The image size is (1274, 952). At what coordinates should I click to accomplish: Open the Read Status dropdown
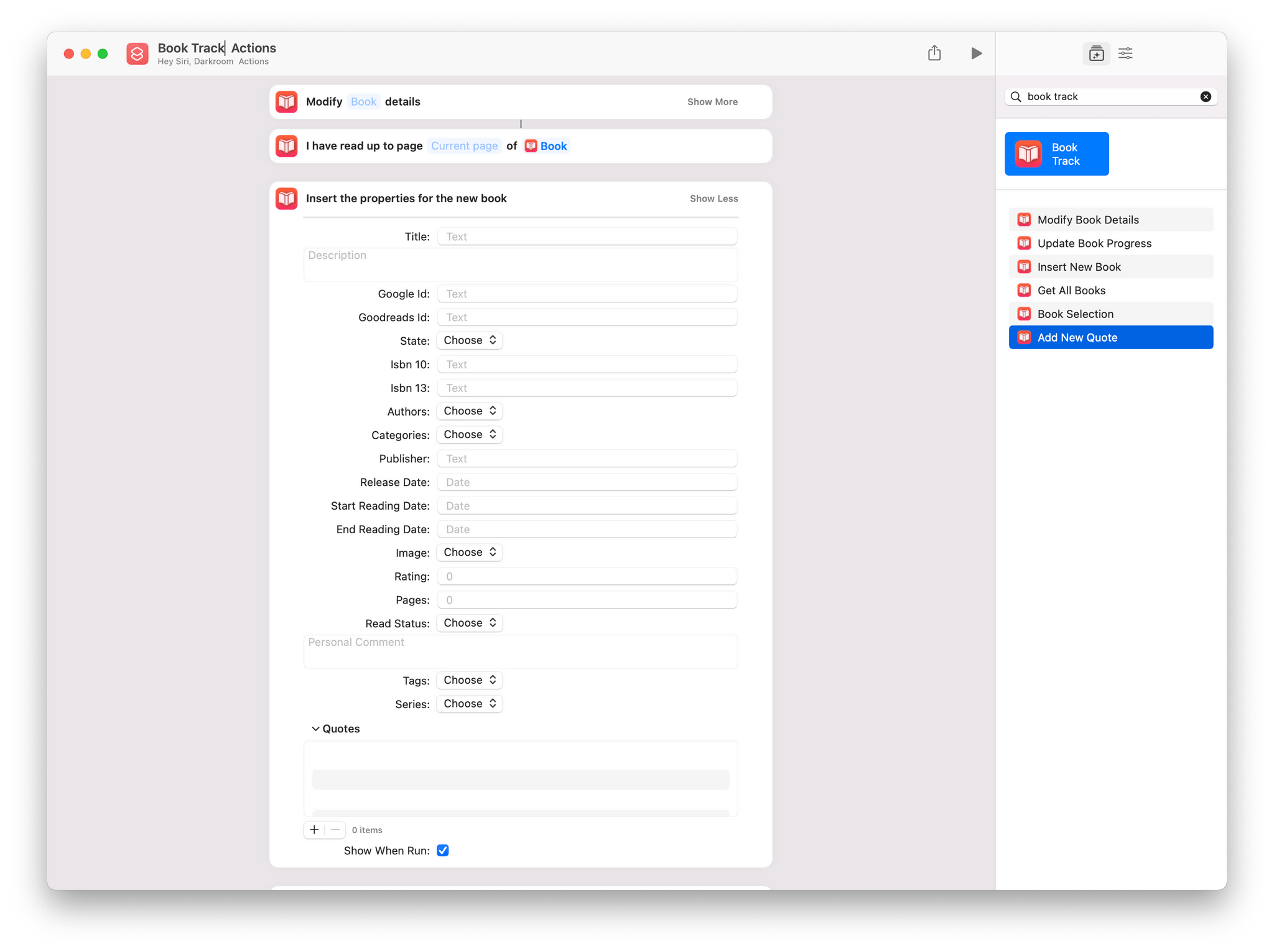pos(469,622)
